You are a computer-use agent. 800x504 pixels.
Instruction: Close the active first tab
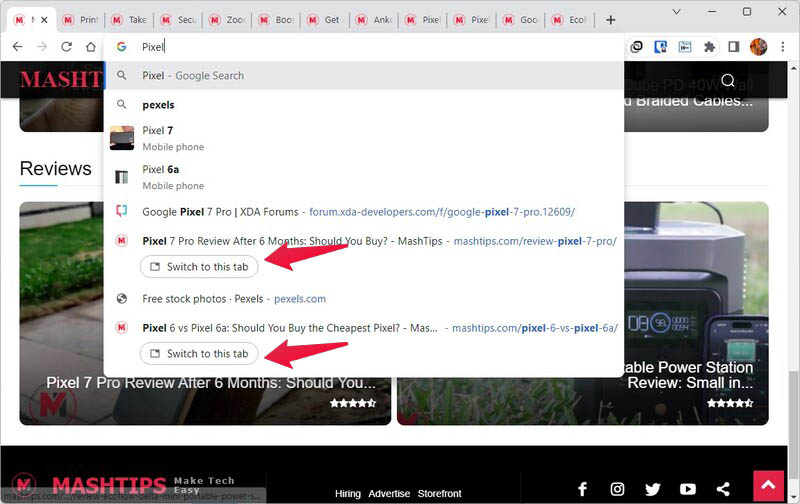point(44,20)
